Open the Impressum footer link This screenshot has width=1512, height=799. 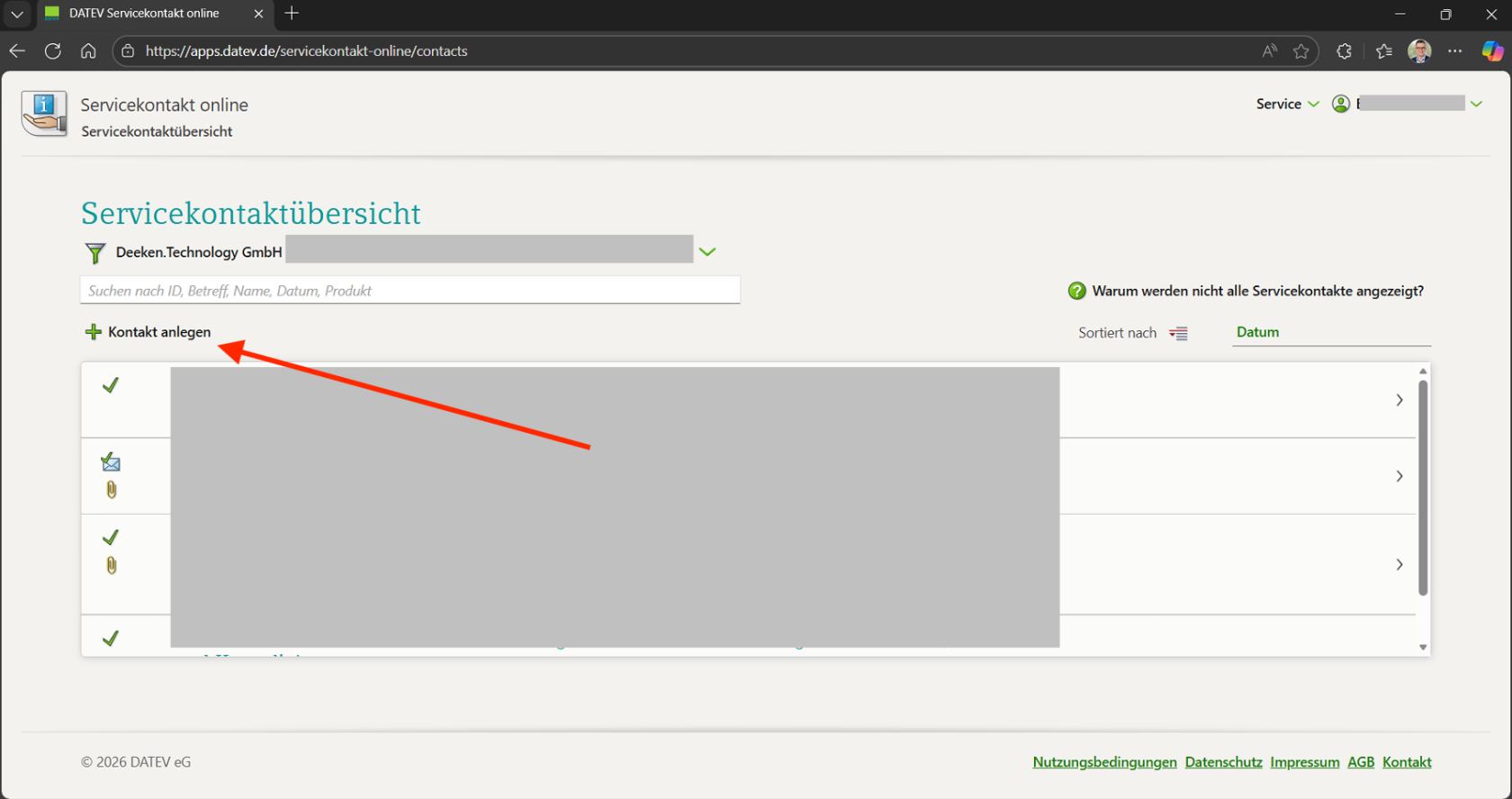click(1304, 762)
